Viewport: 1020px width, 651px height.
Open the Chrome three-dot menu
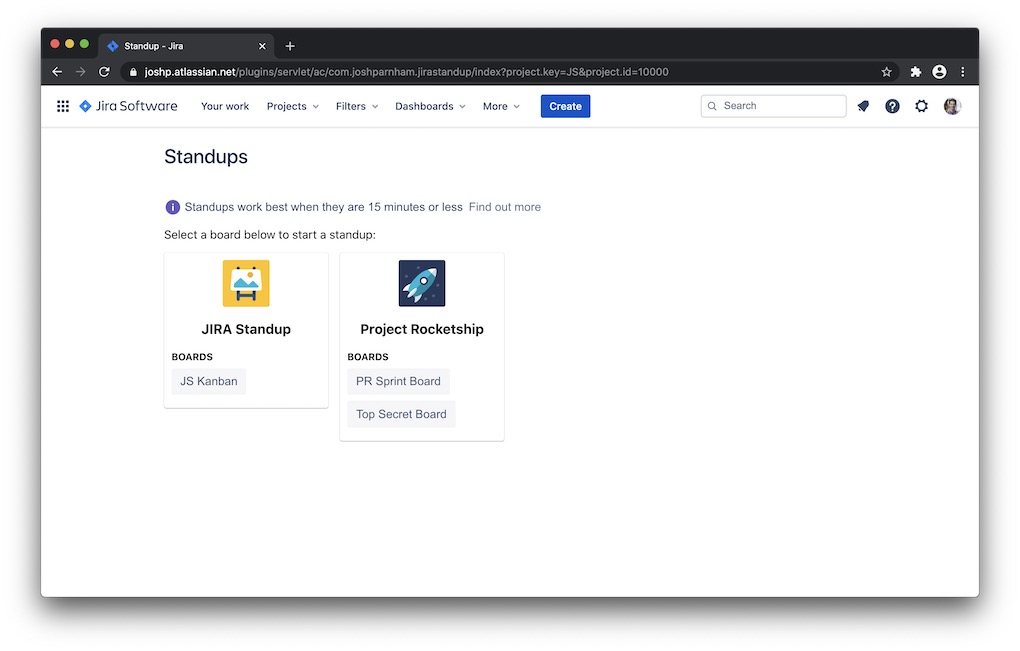pos(963,72)
